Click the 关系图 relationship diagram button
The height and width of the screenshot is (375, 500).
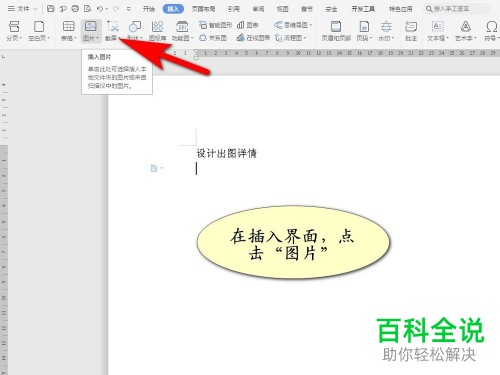(213, 38)
